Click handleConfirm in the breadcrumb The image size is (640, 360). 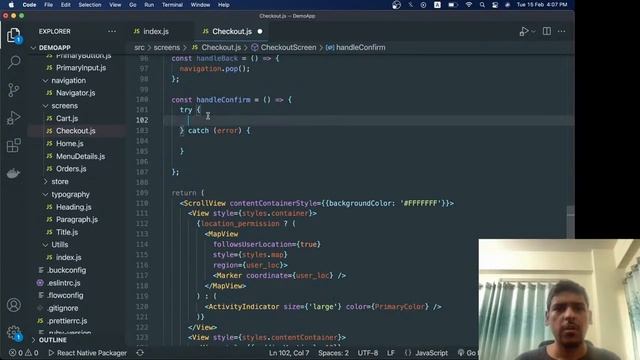pos(360,47)
